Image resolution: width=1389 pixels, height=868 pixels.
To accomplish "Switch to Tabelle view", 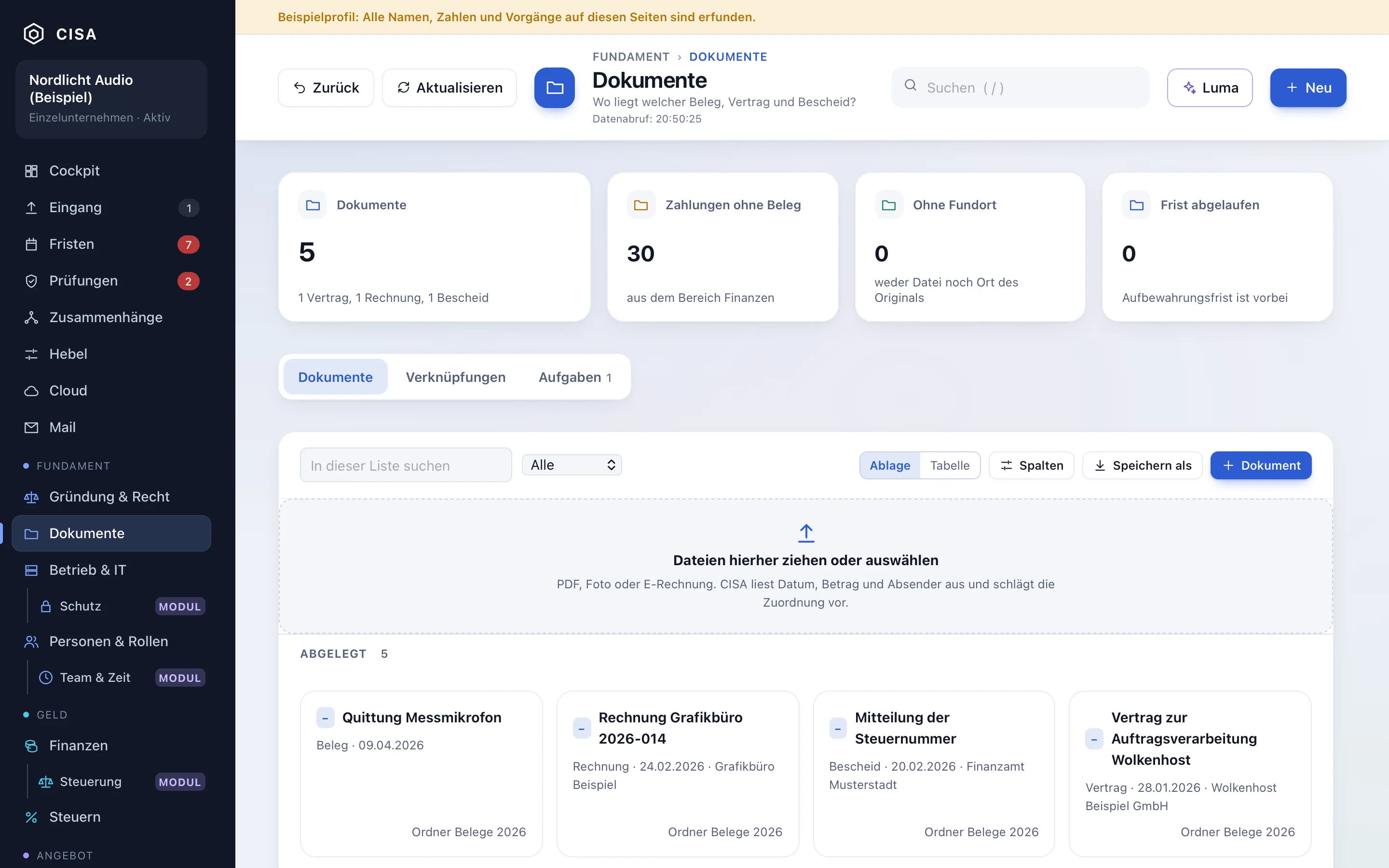I will (950, 465).
